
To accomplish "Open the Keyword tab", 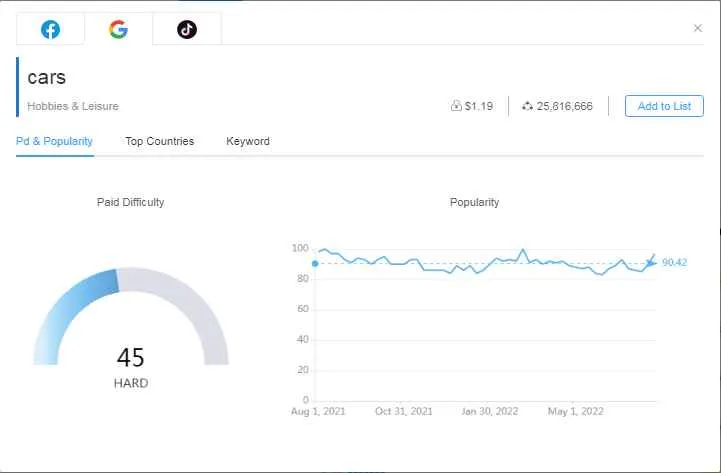I will coord(248,141).
